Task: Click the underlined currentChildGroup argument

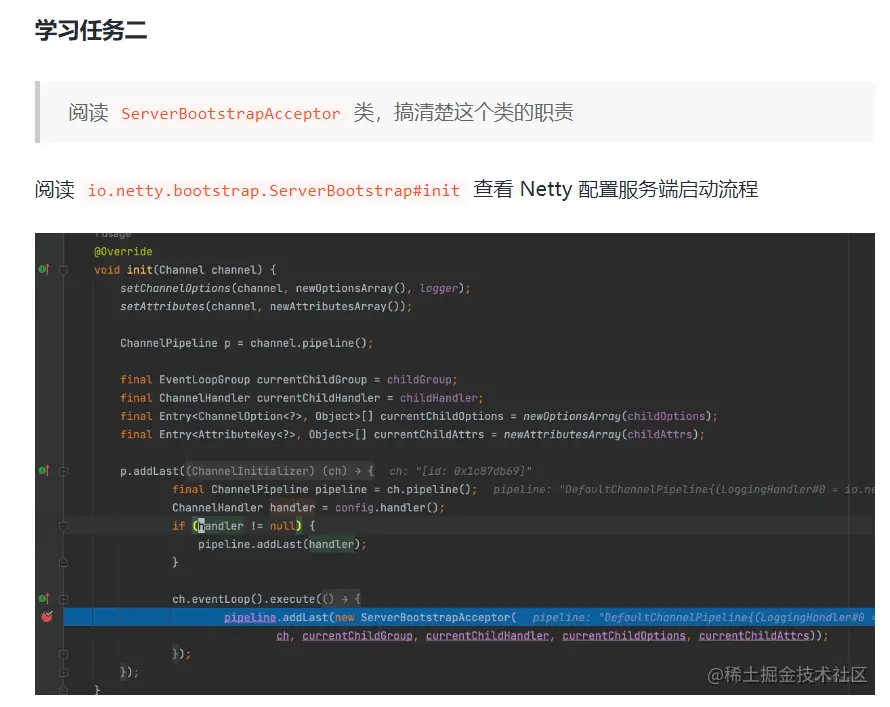Action: tap(357, 636)
